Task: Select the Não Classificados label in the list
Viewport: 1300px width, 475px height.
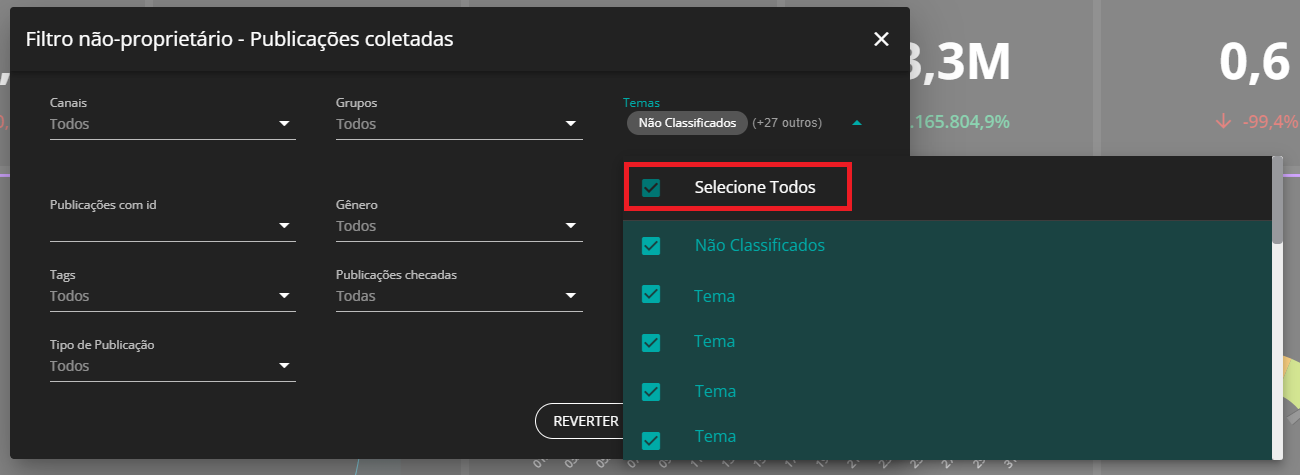Action: pyautogui.click(x=760, y=245)
